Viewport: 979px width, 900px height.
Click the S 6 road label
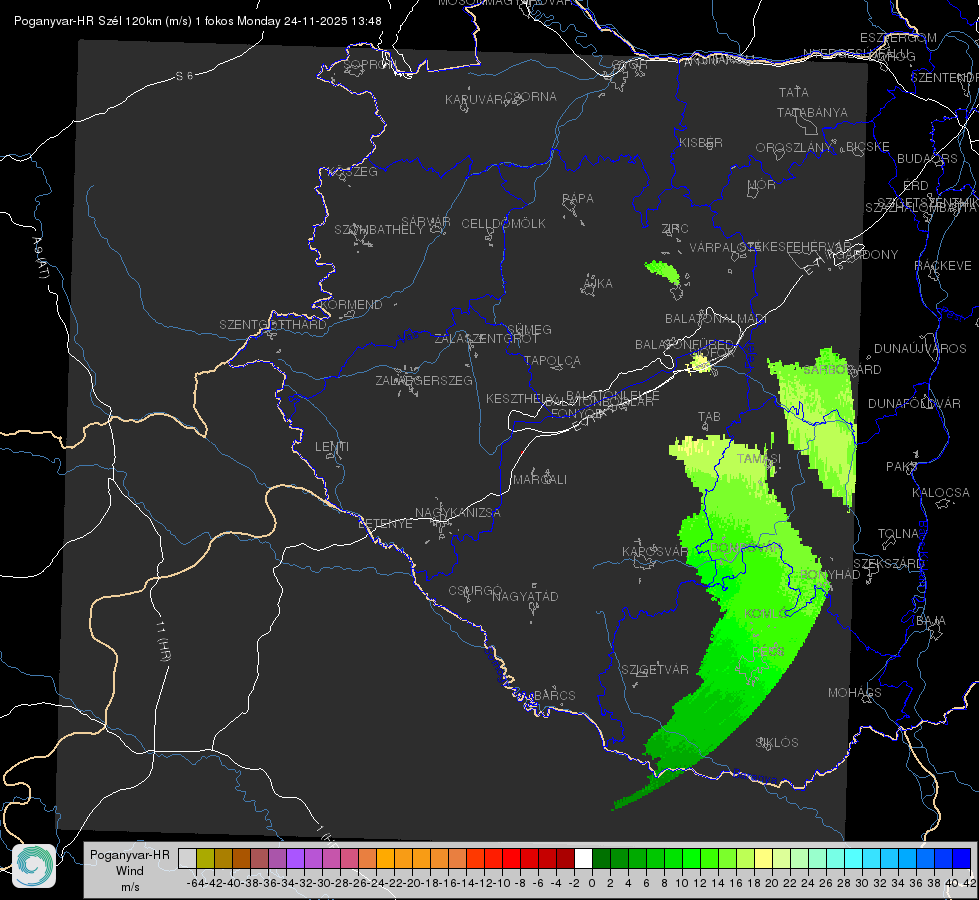click(184, 76)
